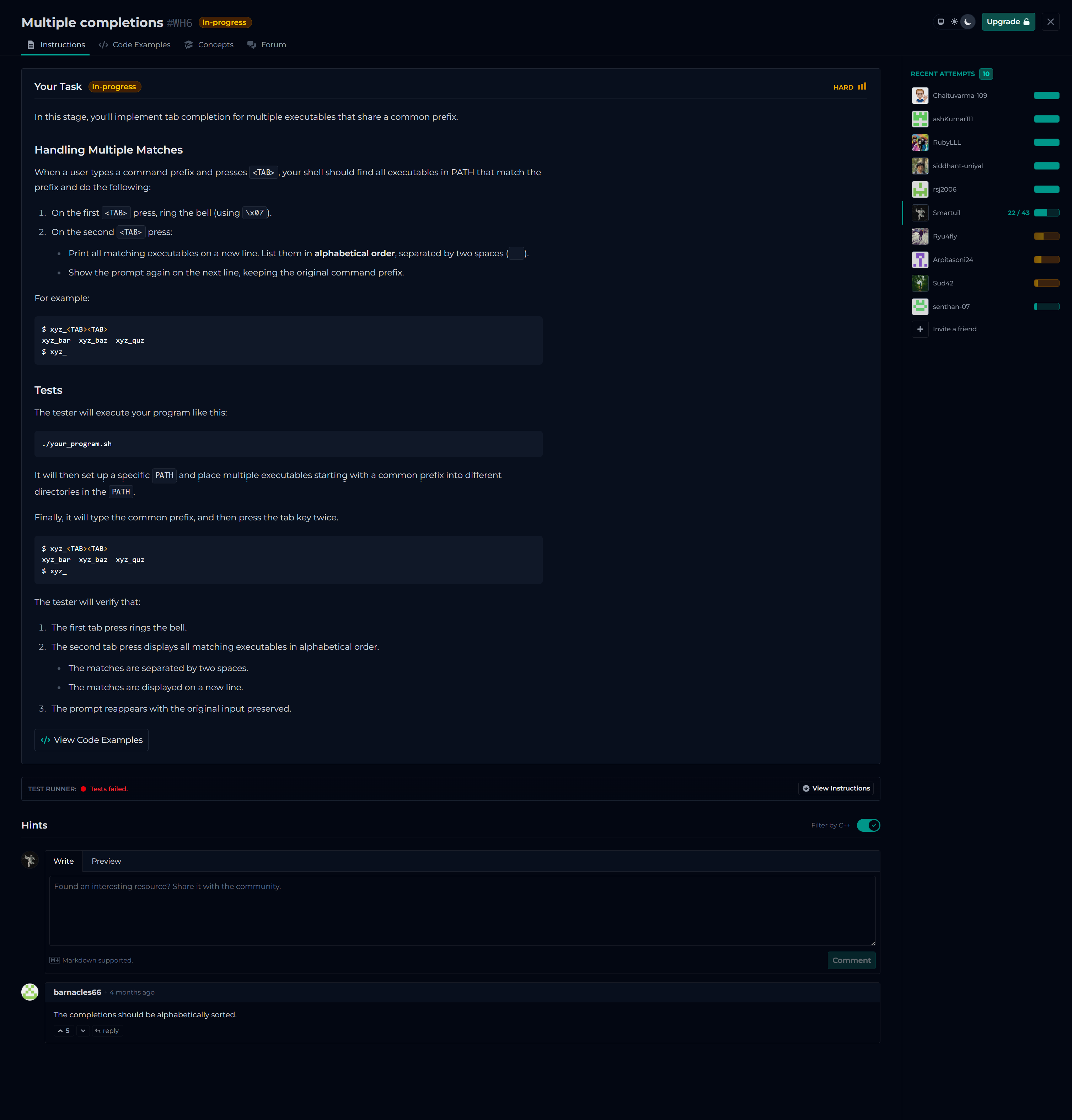
Task: Select the dark mode moon icon
Action: [968, 22]
